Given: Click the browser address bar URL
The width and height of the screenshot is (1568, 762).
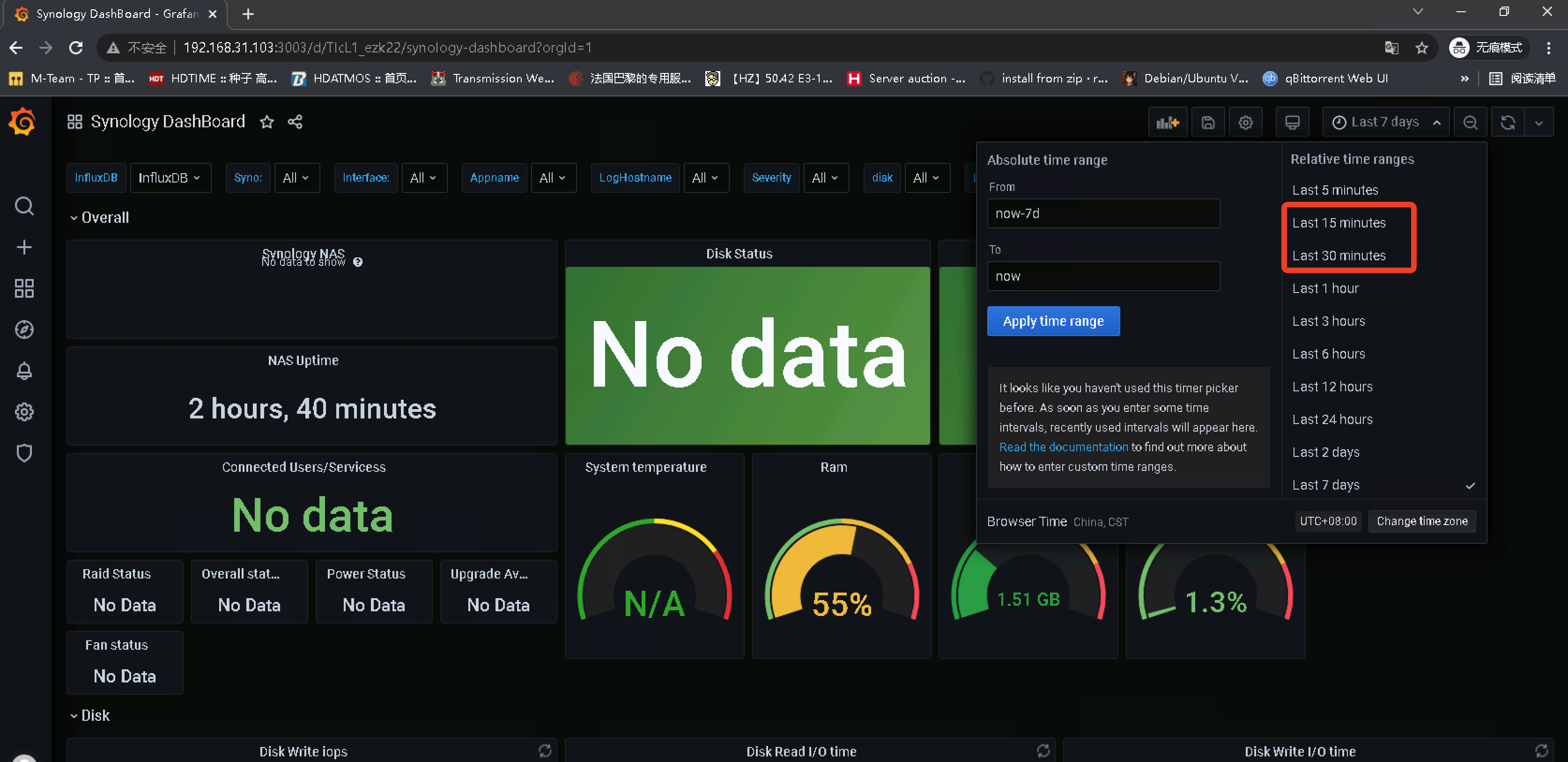Looking at the screenshot, I should coord(388,47).
